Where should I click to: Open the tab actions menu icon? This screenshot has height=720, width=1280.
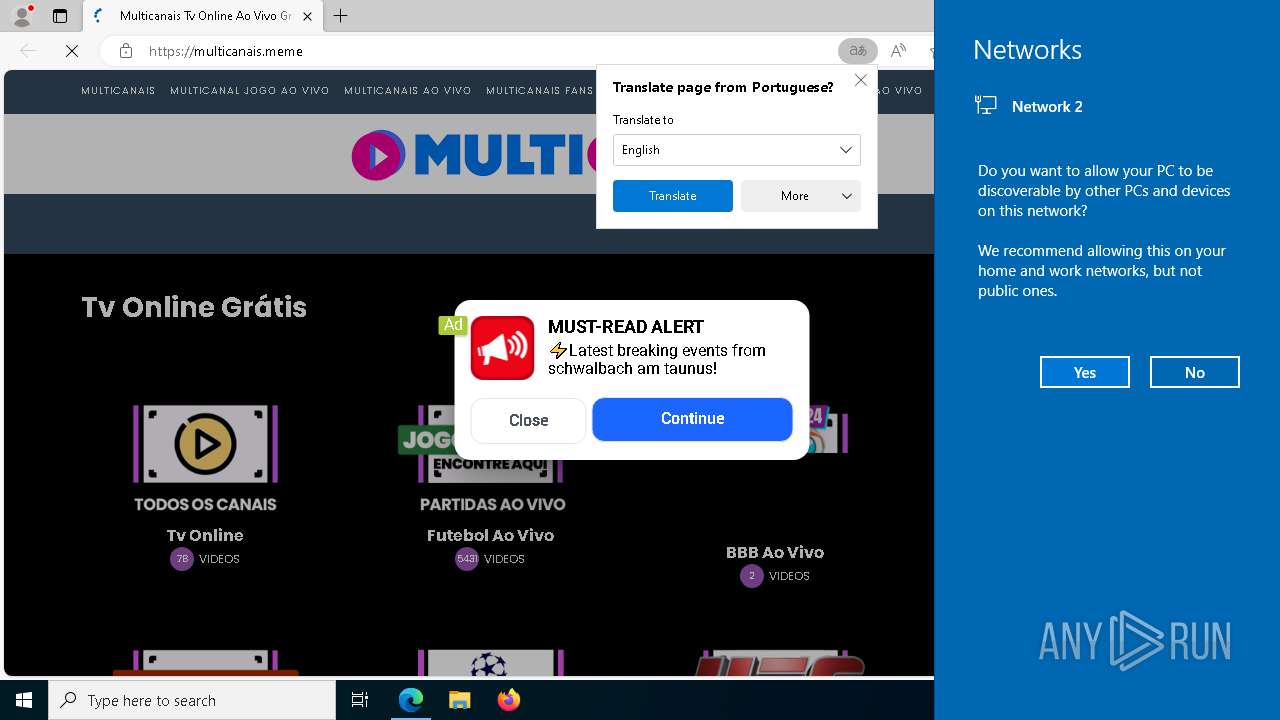[60, 16]
